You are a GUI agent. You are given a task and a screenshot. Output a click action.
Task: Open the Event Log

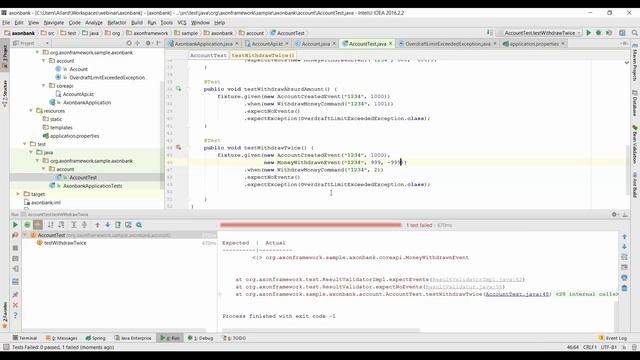point(613,338)
